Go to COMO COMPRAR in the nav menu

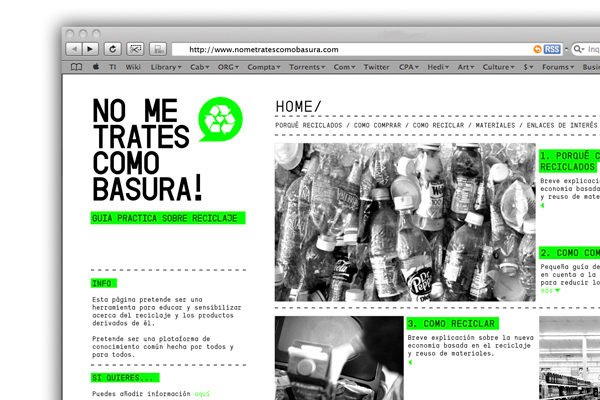pos(377,125)
